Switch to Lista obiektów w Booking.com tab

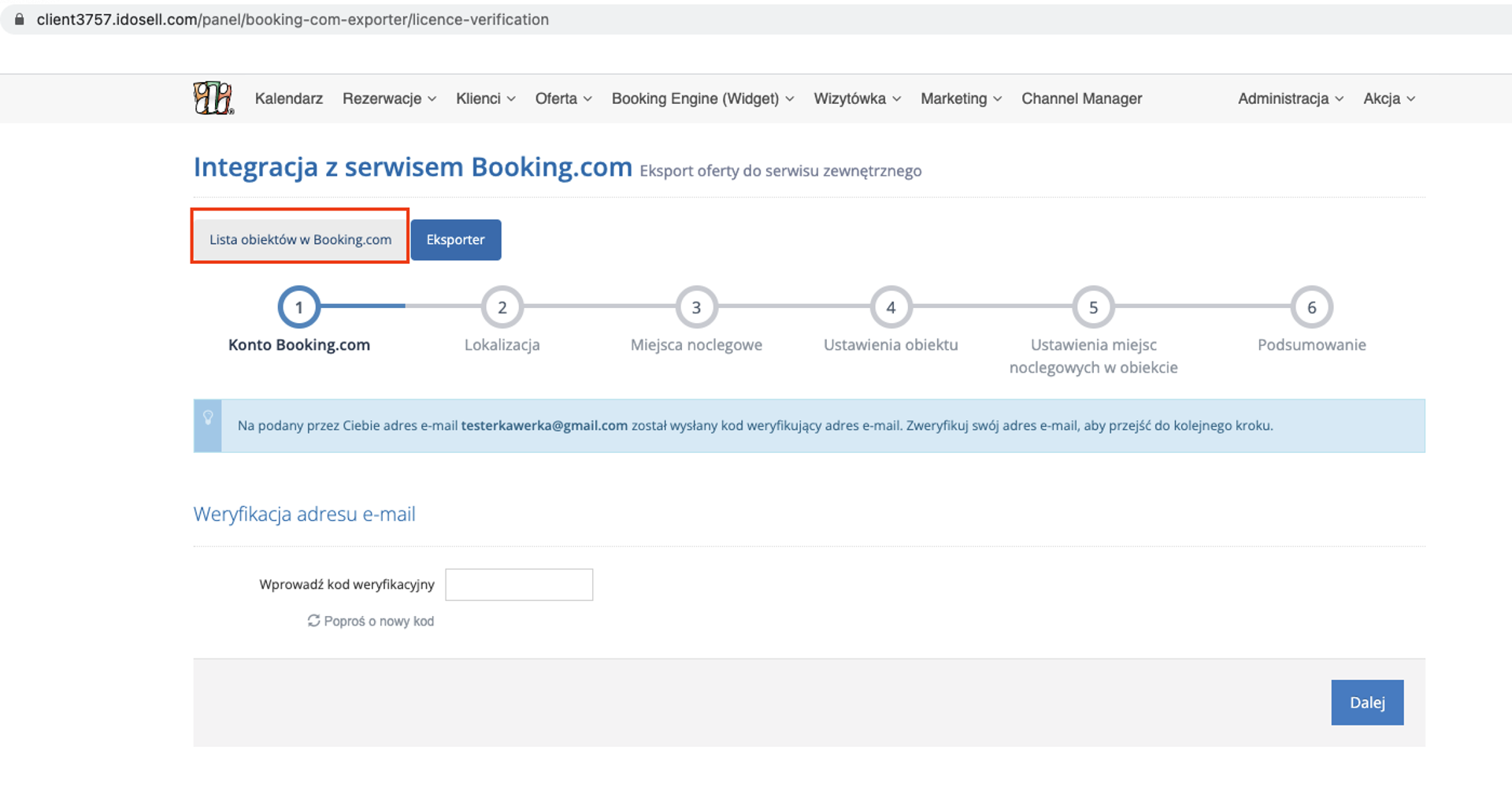(300, 239)
